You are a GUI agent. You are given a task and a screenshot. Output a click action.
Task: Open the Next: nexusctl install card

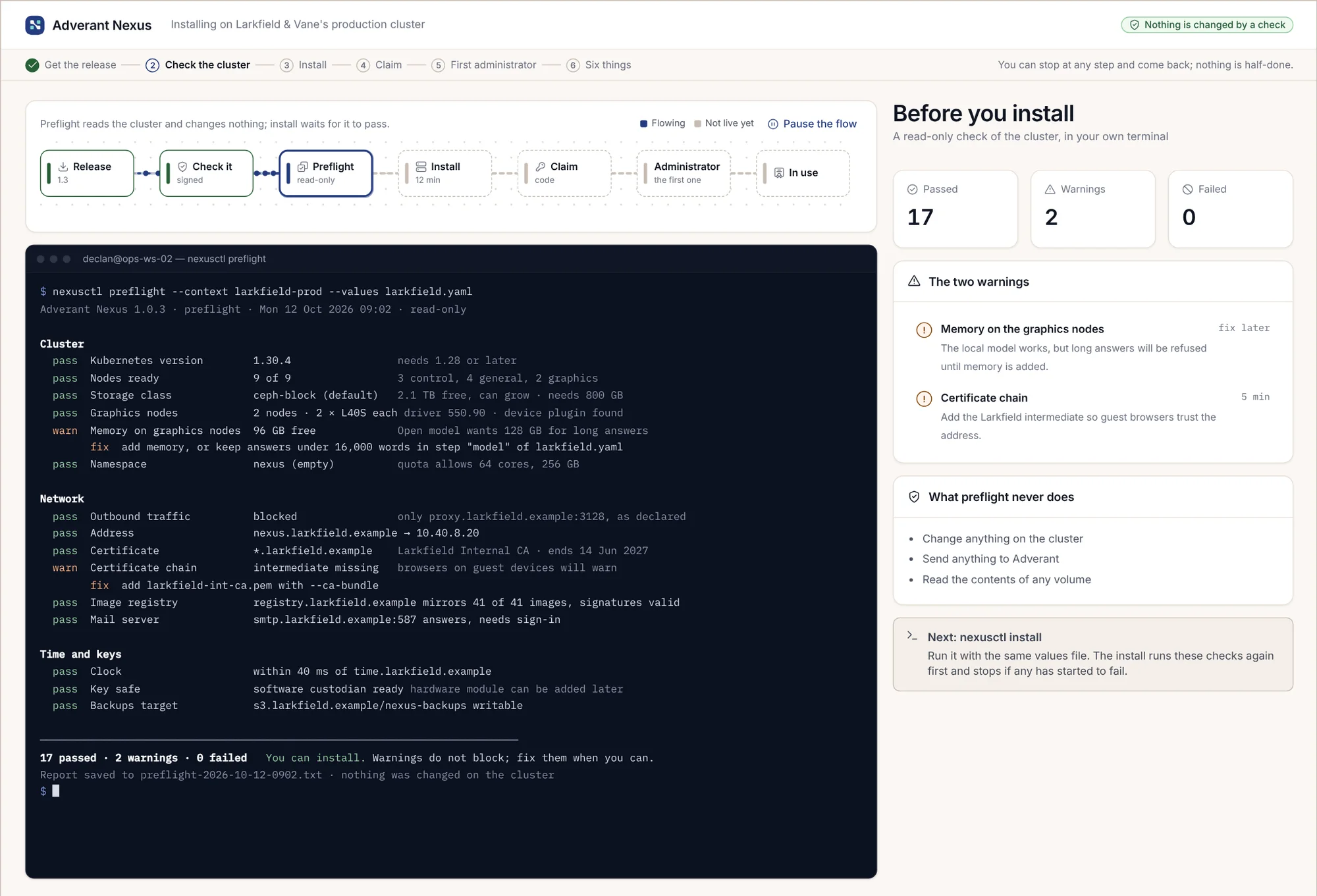[1093, 654]
